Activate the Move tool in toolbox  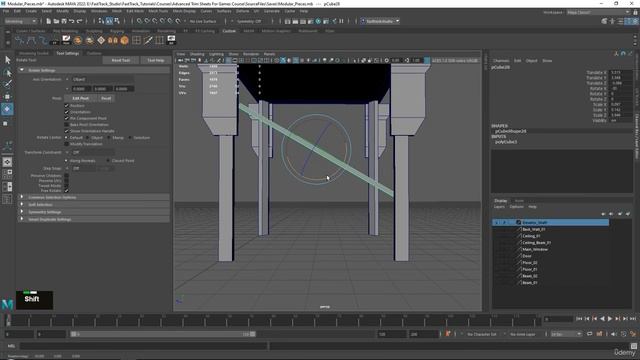click(x=7, y=97)
